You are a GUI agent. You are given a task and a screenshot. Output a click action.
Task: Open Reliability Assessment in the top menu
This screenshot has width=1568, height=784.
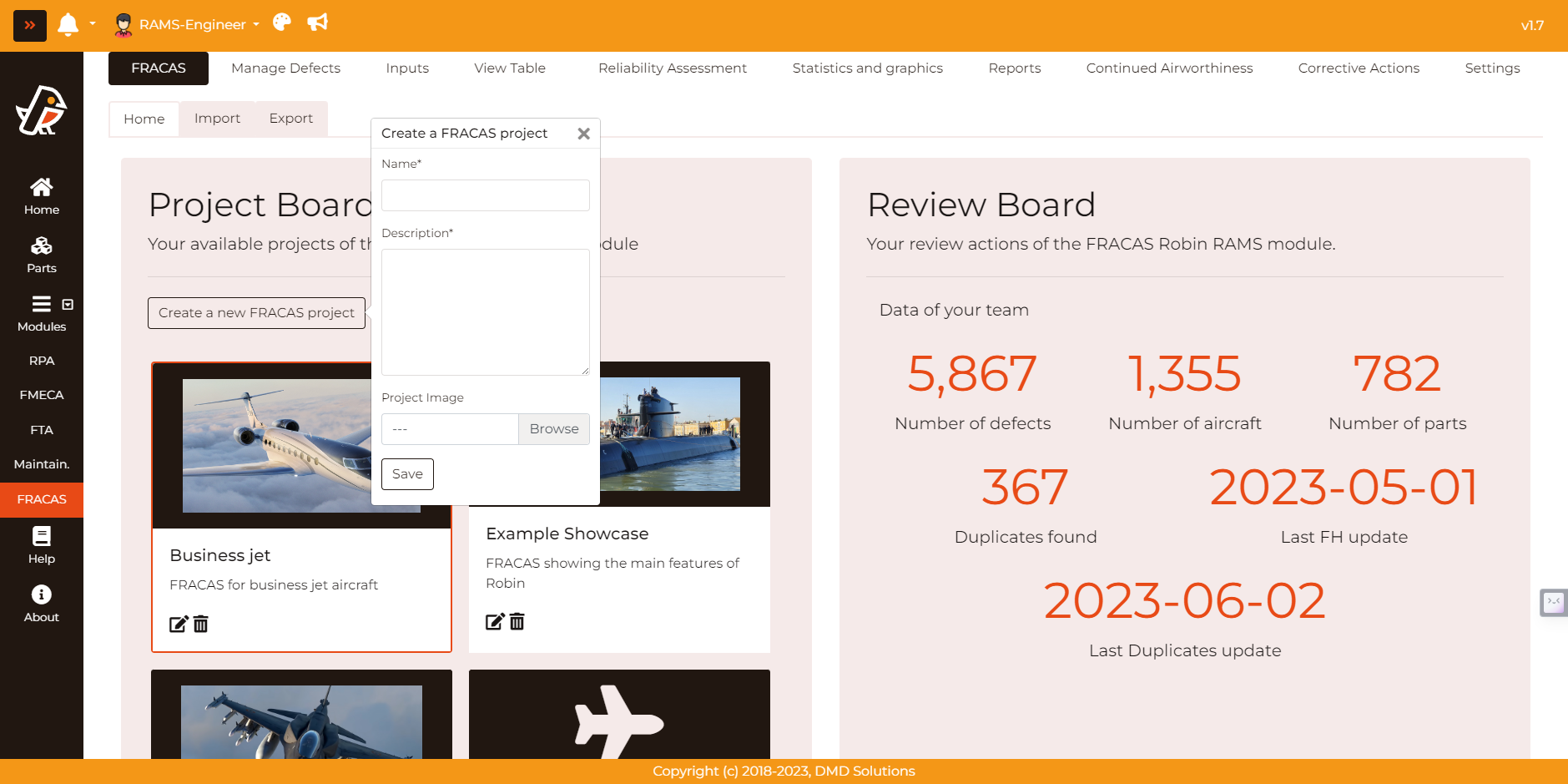[x=672, y=68]
